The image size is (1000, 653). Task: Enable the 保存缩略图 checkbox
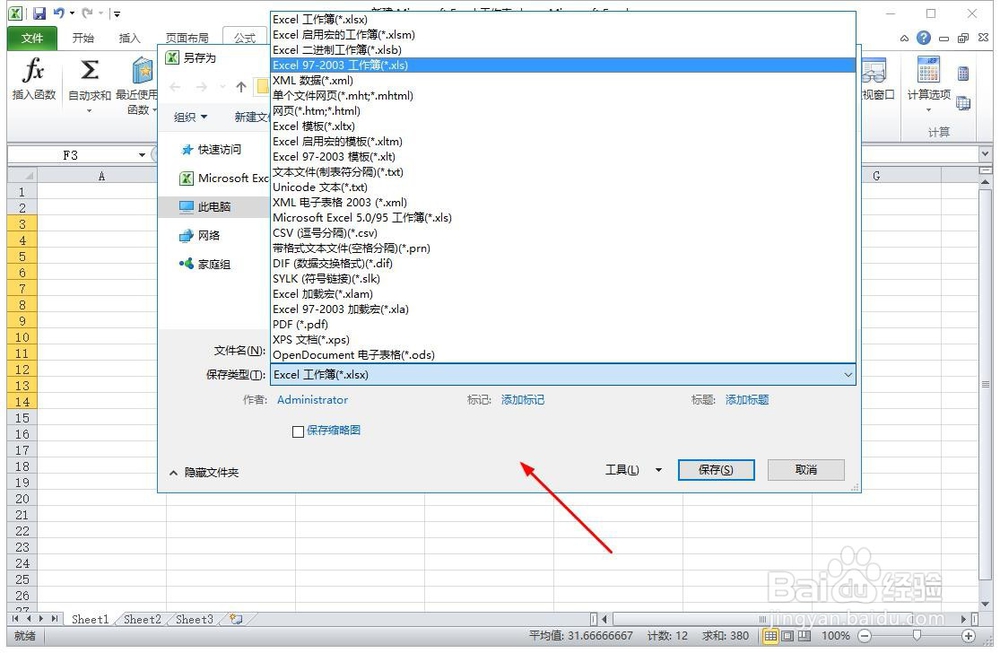(x=298, y=431)
